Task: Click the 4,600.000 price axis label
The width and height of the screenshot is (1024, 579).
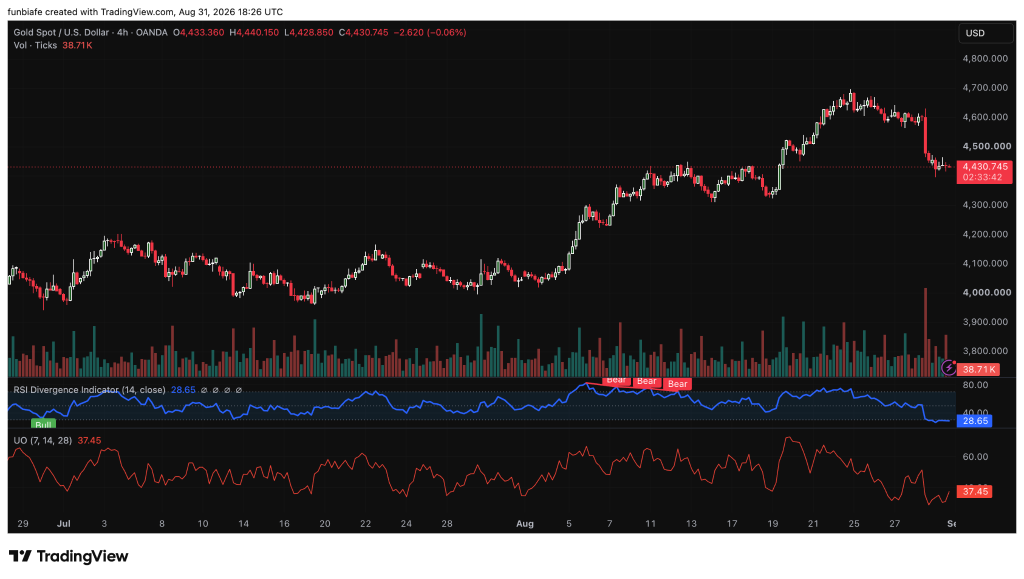Action: [985, 117]
